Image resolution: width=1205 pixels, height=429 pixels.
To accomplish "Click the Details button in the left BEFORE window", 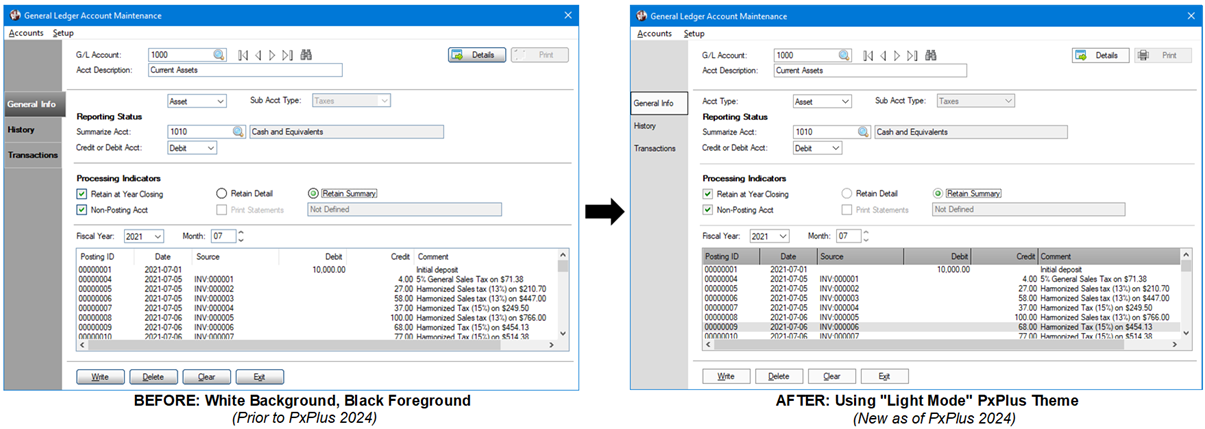I will (x=477, y=55).
